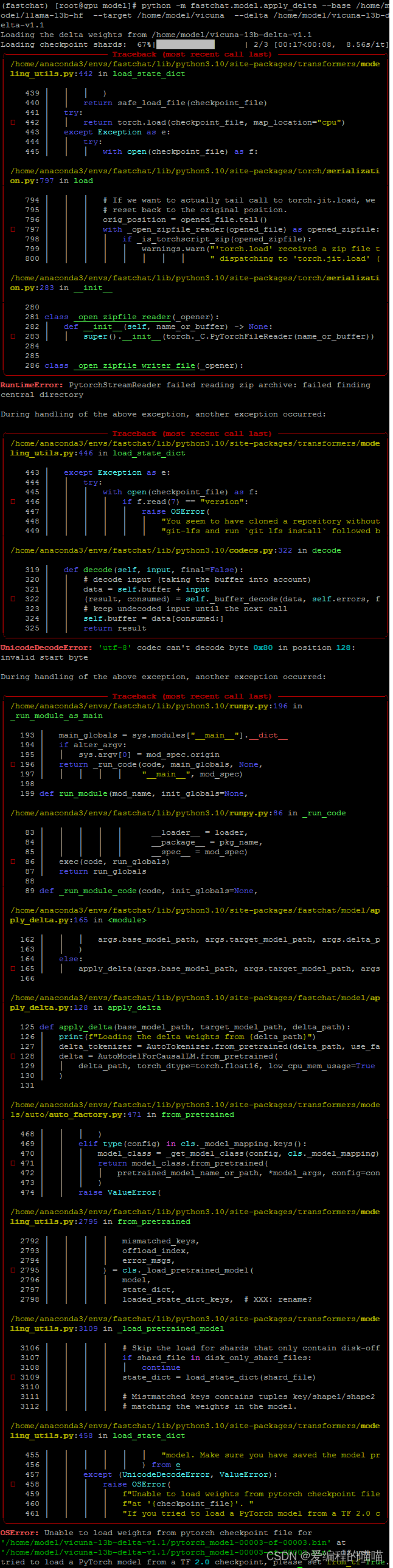Click 'ling_utils.py:442 in load_state_dict' location line
This screenshot has width=393, height=1568.
[x=97, y=74]
